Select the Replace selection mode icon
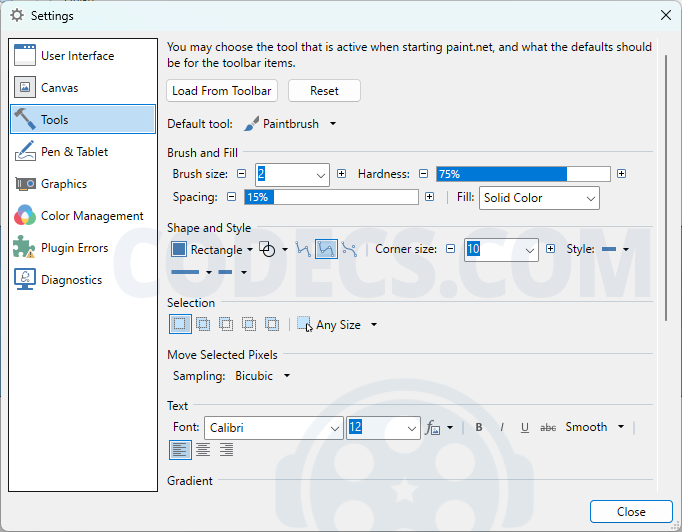Image resolution: width=682 pixels, height=532 pixels. [x=180, y=325]
